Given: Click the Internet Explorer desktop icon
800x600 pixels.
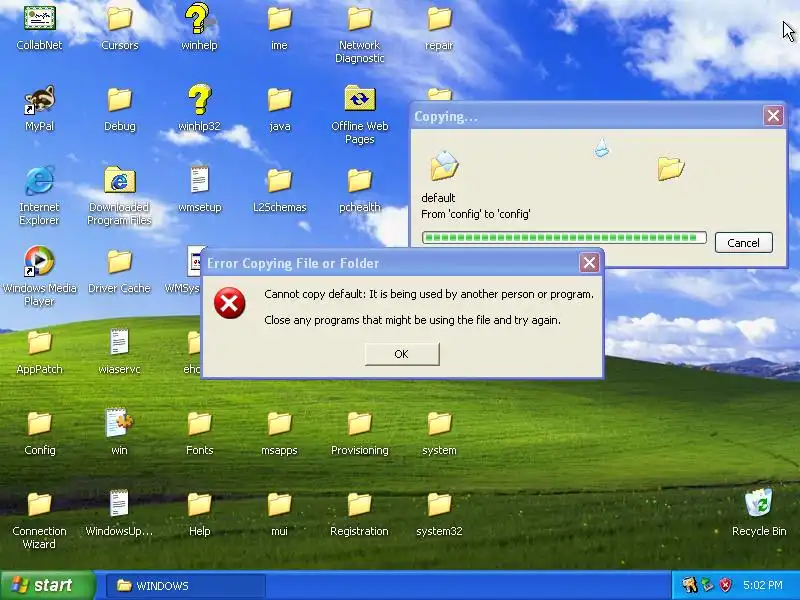Looking at the screenshot, I should click(39, 180).
